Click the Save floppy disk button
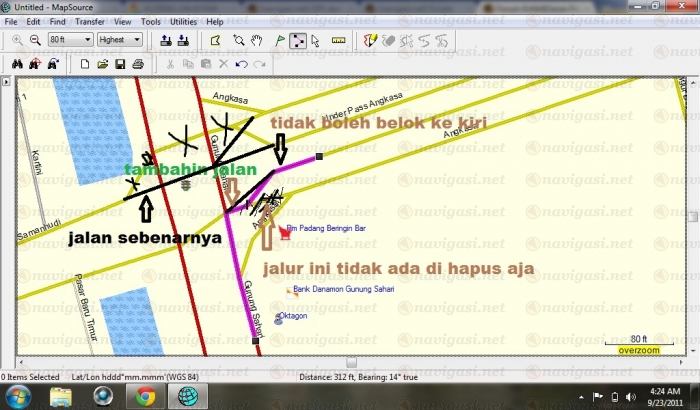 point(120,65)
